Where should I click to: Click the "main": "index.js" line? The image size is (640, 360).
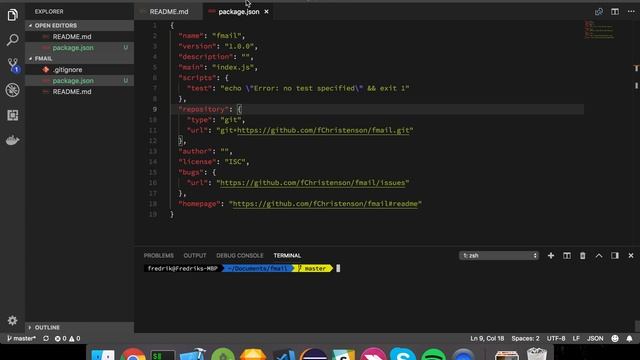[x=218, y=67]
